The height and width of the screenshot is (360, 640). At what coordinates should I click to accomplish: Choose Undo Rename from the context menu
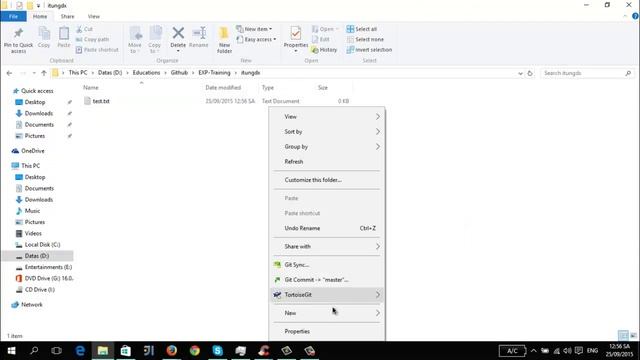pos(327,228)
